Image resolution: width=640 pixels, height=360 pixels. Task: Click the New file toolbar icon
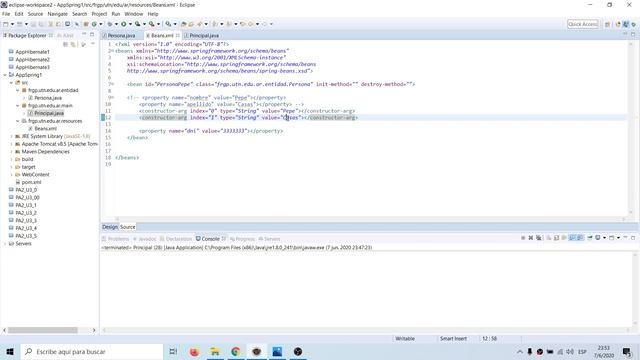[6, 24]
